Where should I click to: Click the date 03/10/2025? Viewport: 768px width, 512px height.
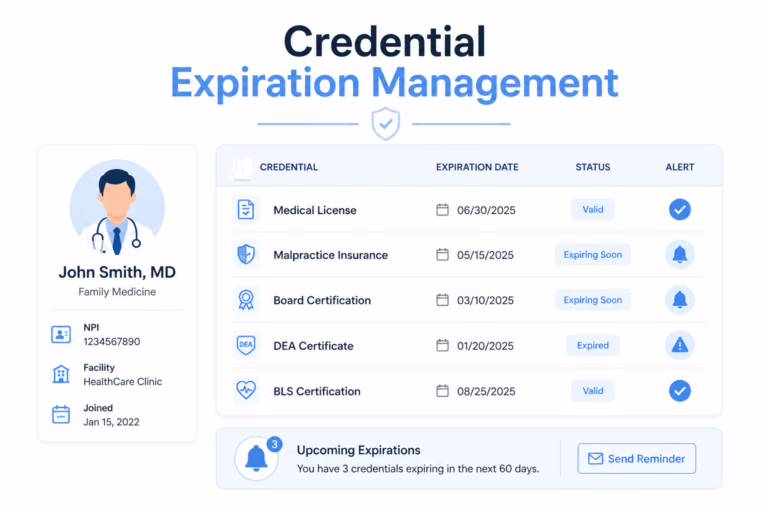click(x=485, y=300)
